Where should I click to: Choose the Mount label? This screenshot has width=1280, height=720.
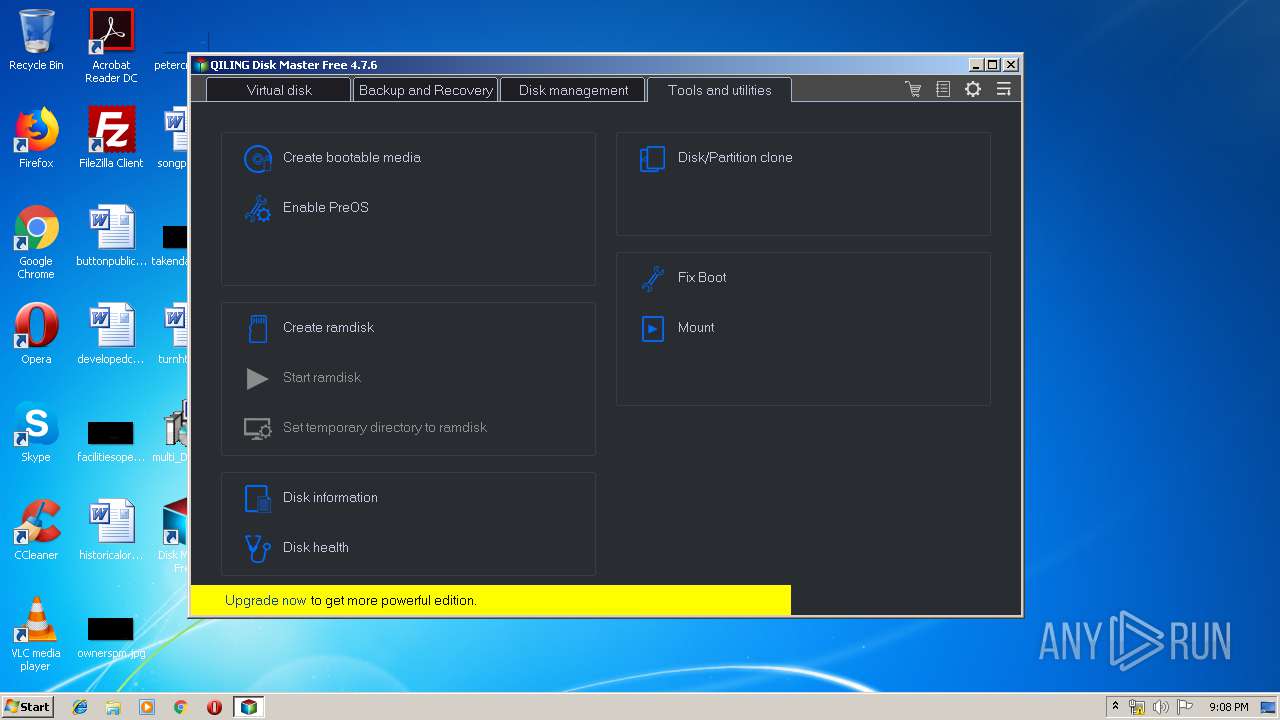[x=696, y=328]
